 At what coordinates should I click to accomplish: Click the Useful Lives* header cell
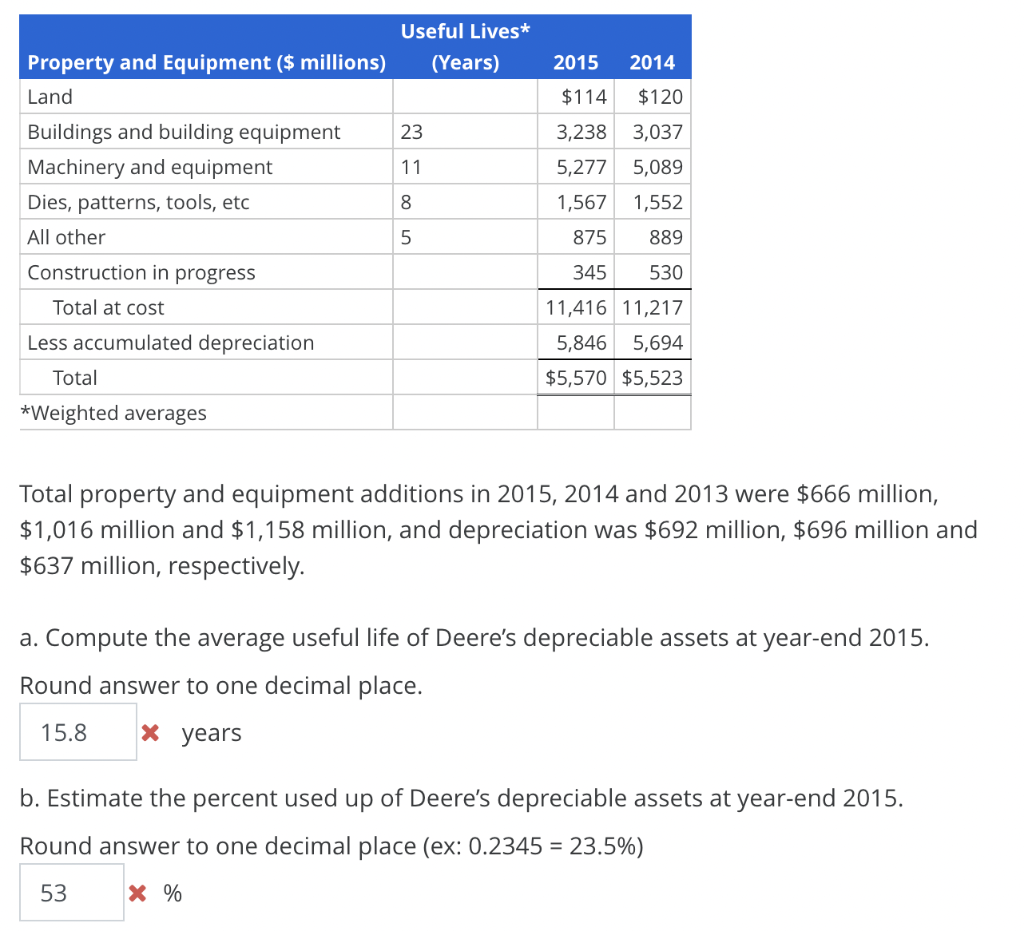click(465, 31)
